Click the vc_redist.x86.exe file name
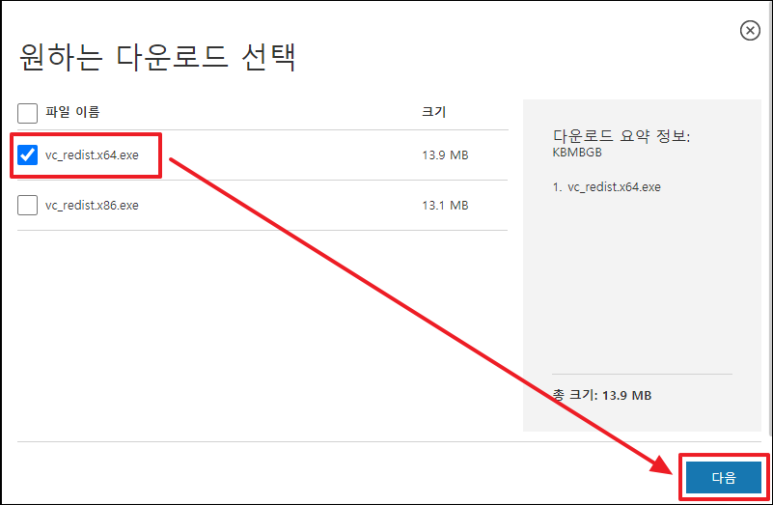 click(x=92, y=205)
